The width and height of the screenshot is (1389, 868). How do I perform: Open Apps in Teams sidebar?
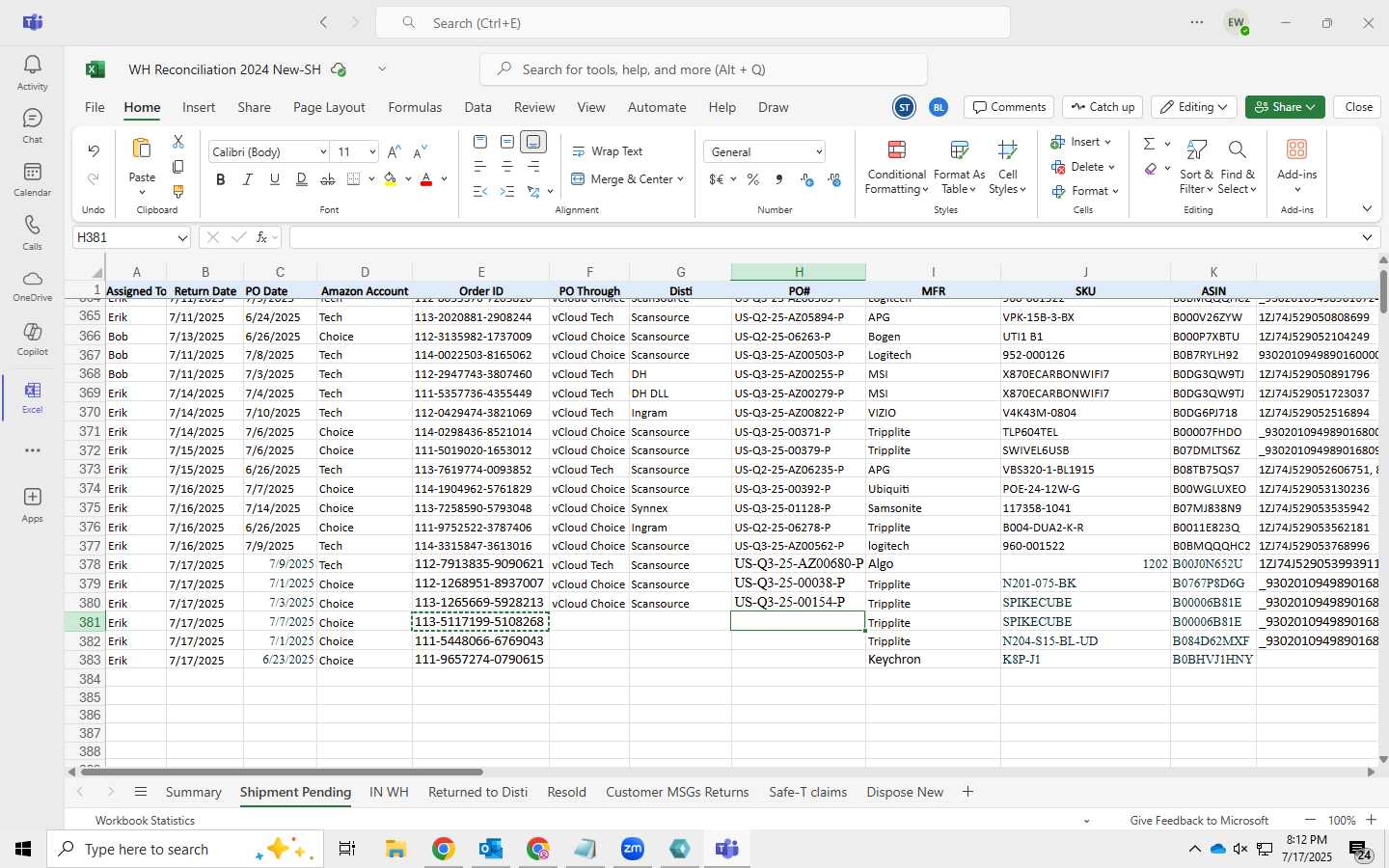(x=32, y=504)
